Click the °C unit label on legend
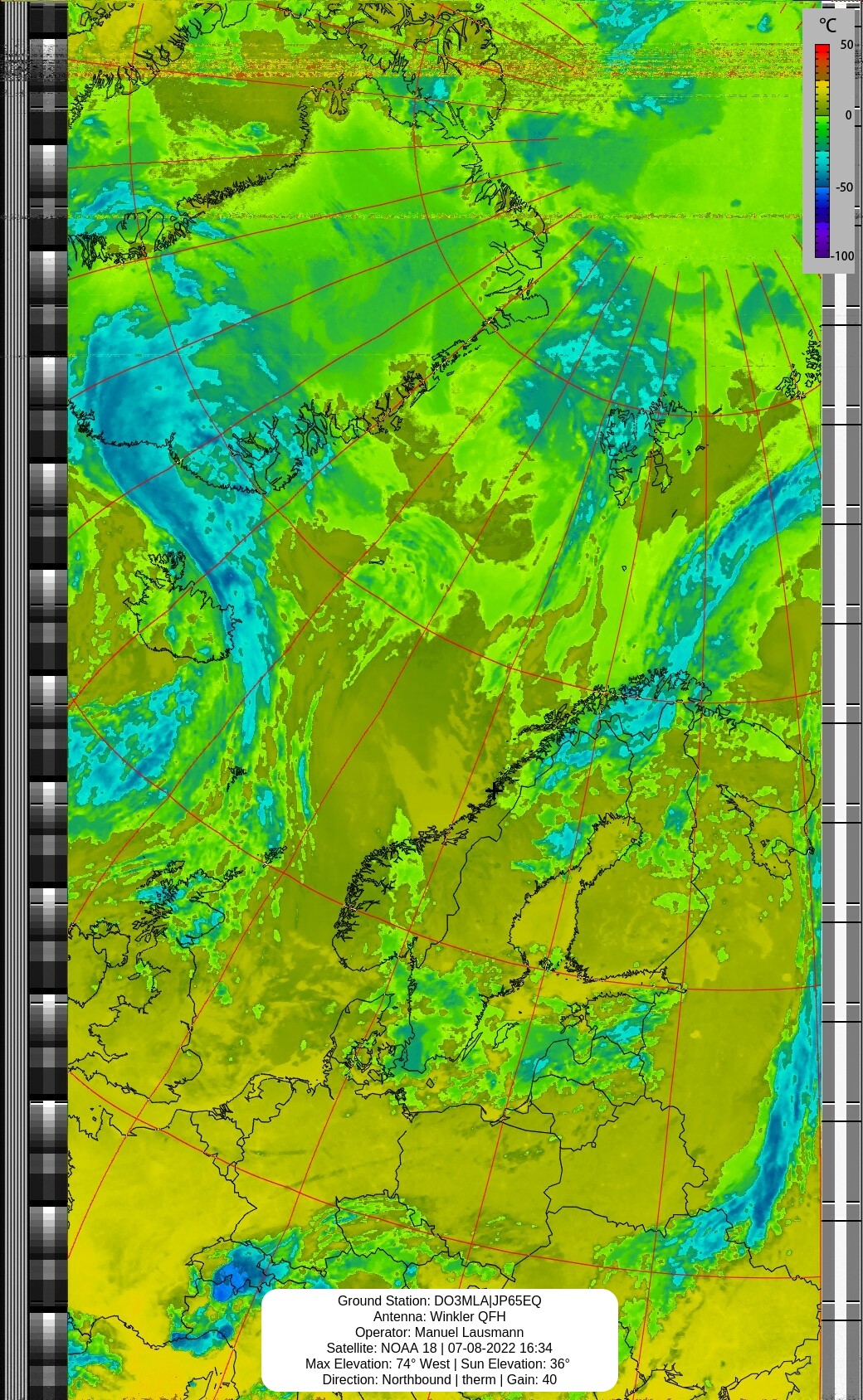This screenshot has height=1400, width=863. point(827,25)
